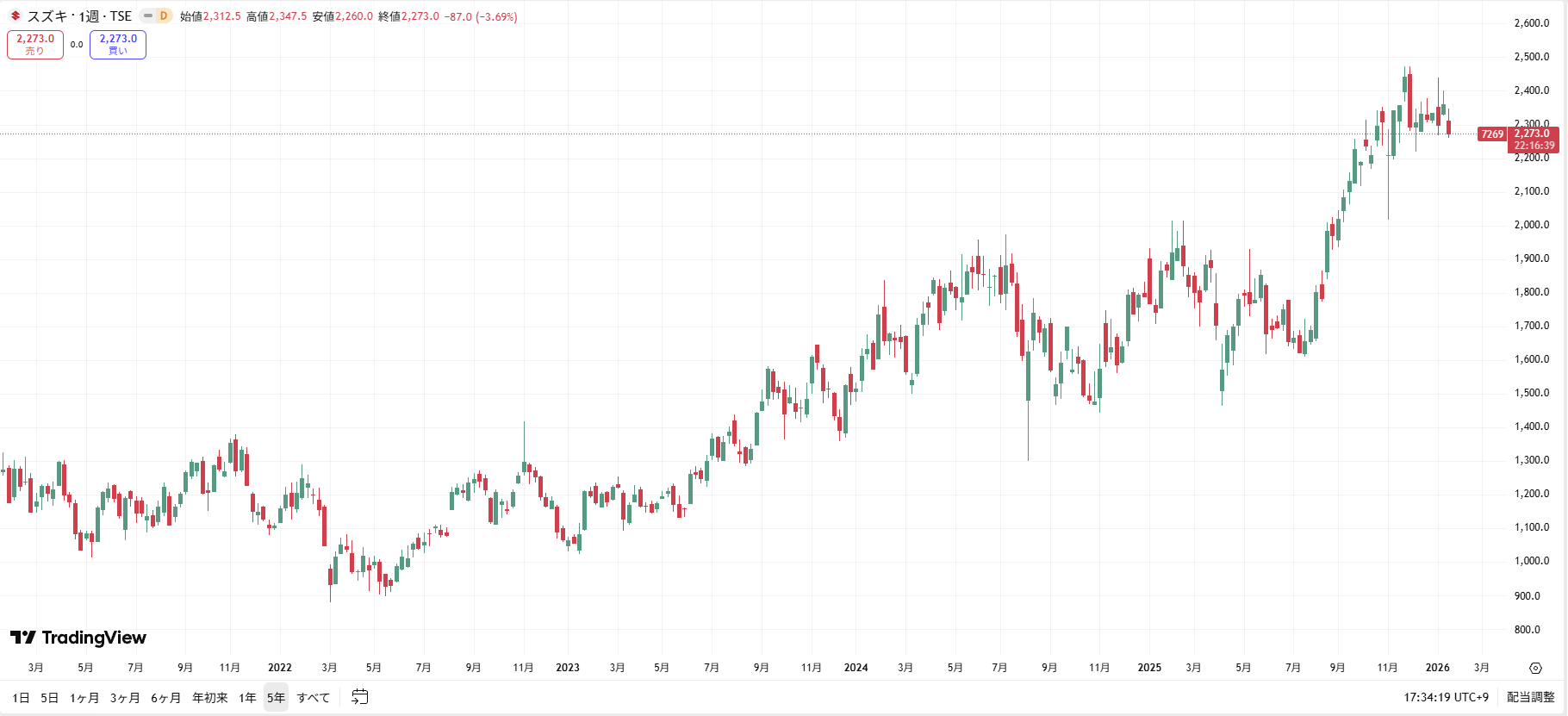This screenshot has height=716, width=1568.
Task: Open the go-to-date calendar icon
Action: pyautogui.click(x=360, y=697)
